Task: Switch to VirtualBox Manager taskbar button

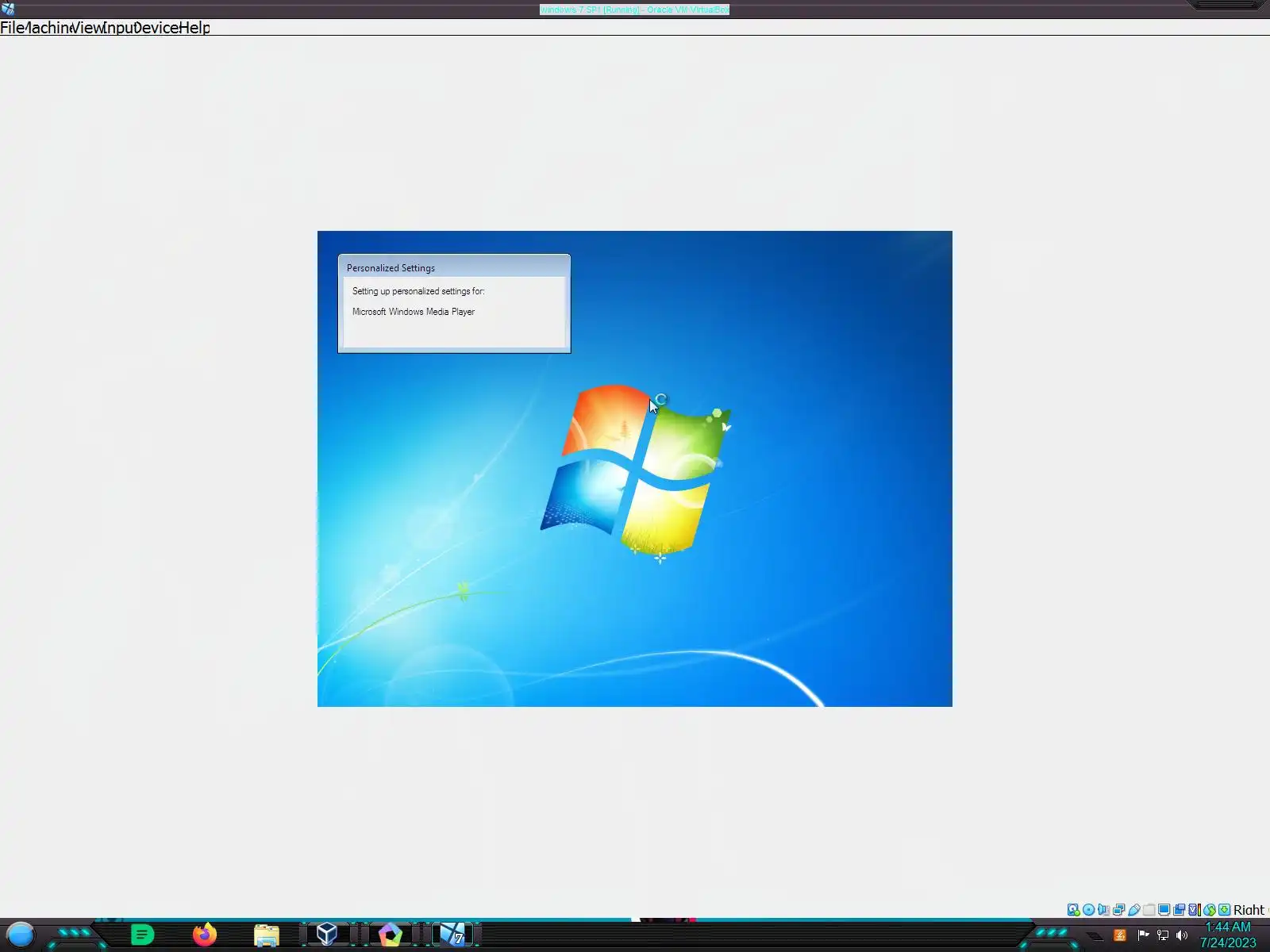Action: point(327,935)
